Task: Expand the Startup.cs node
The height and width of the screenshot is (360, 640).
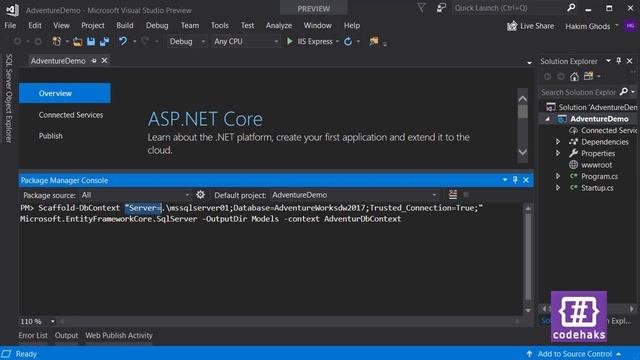Action: (x=558, y=188)
